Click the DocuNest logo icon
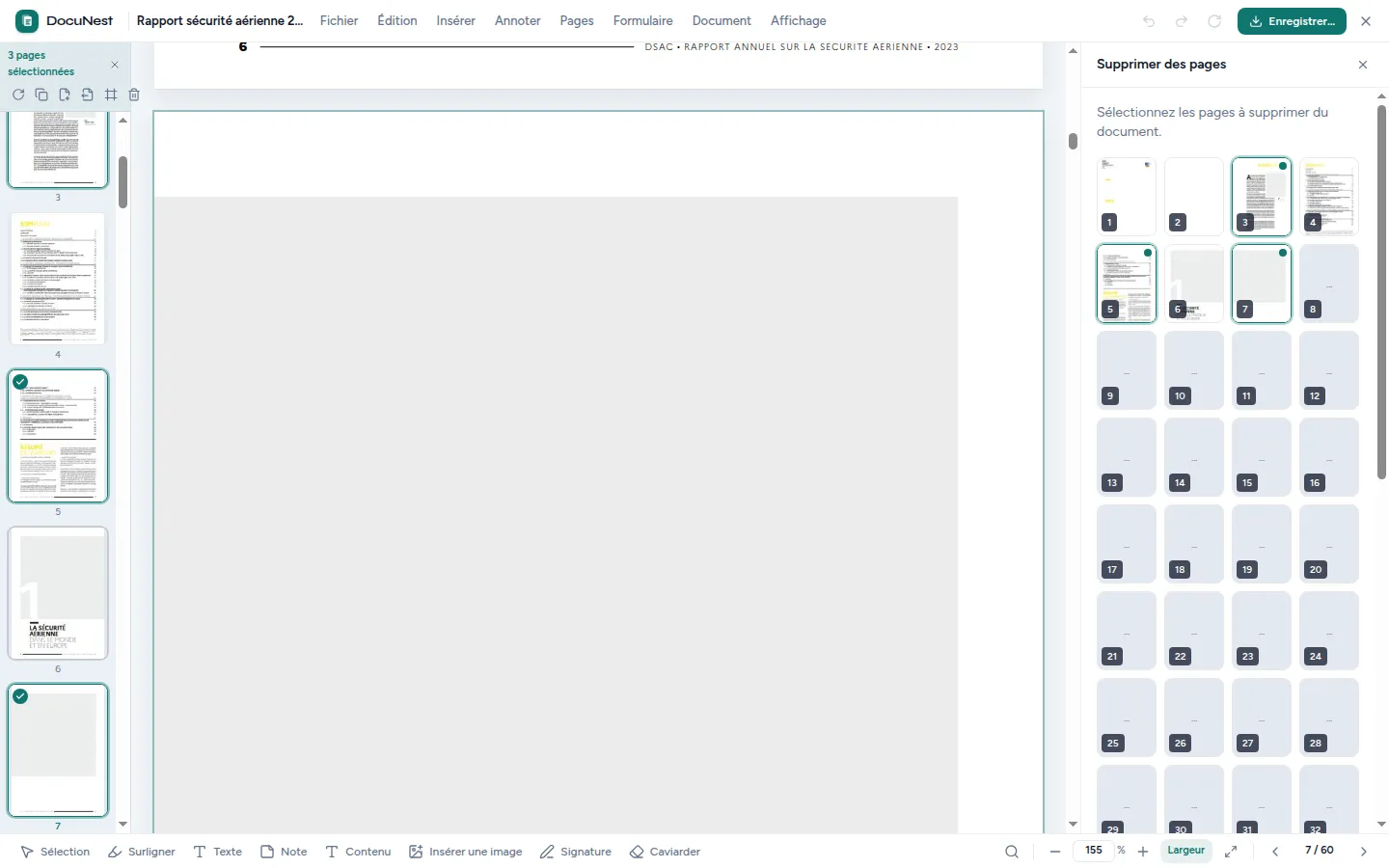The image size is (1389, 868). tap(27, 20)
